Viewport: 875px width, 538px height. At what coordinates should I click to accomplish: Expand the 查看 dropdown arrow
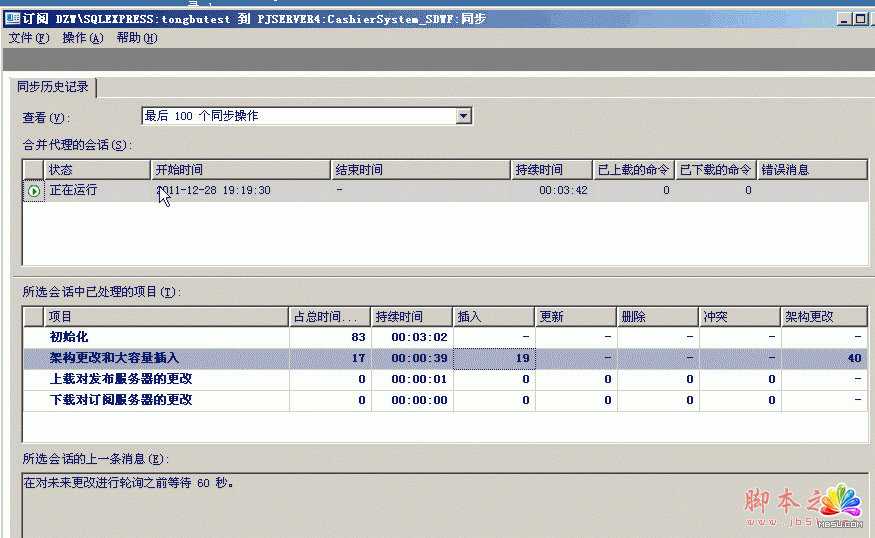click(463, 116)
